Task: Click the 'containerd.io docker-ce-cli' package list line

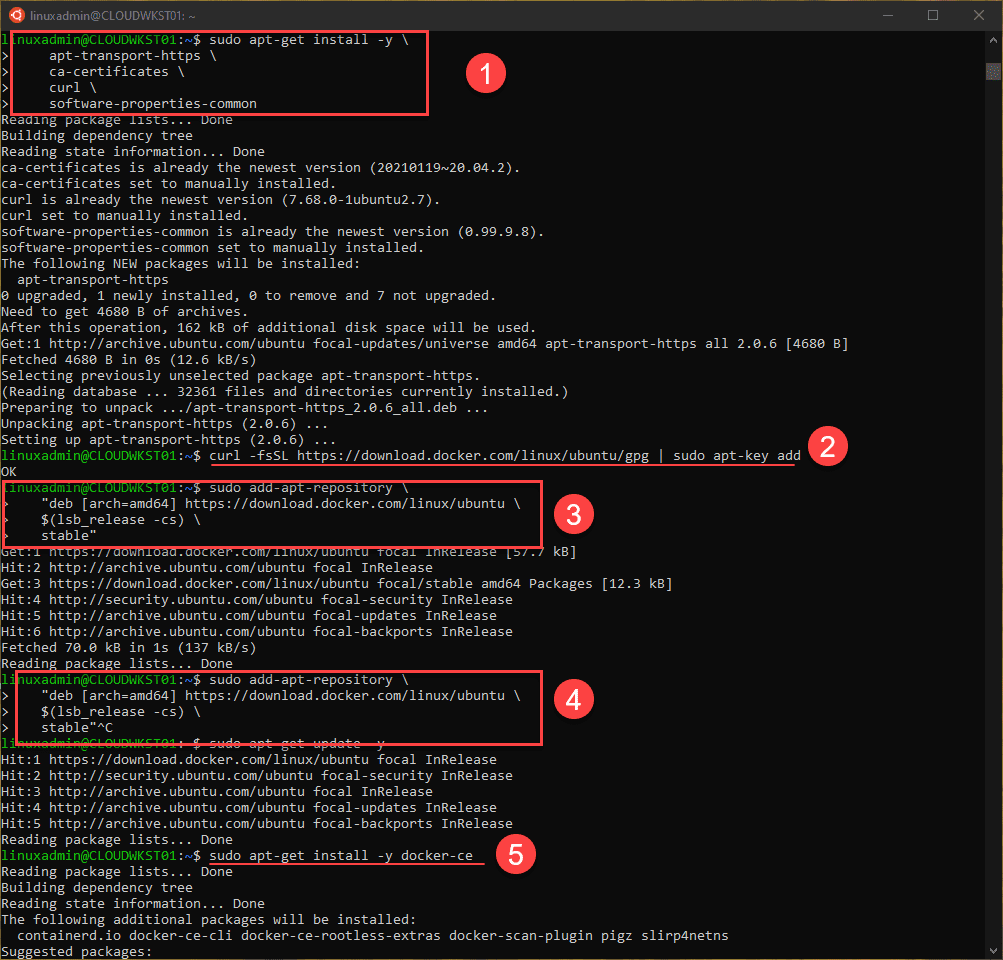Action: pos(372,935)
